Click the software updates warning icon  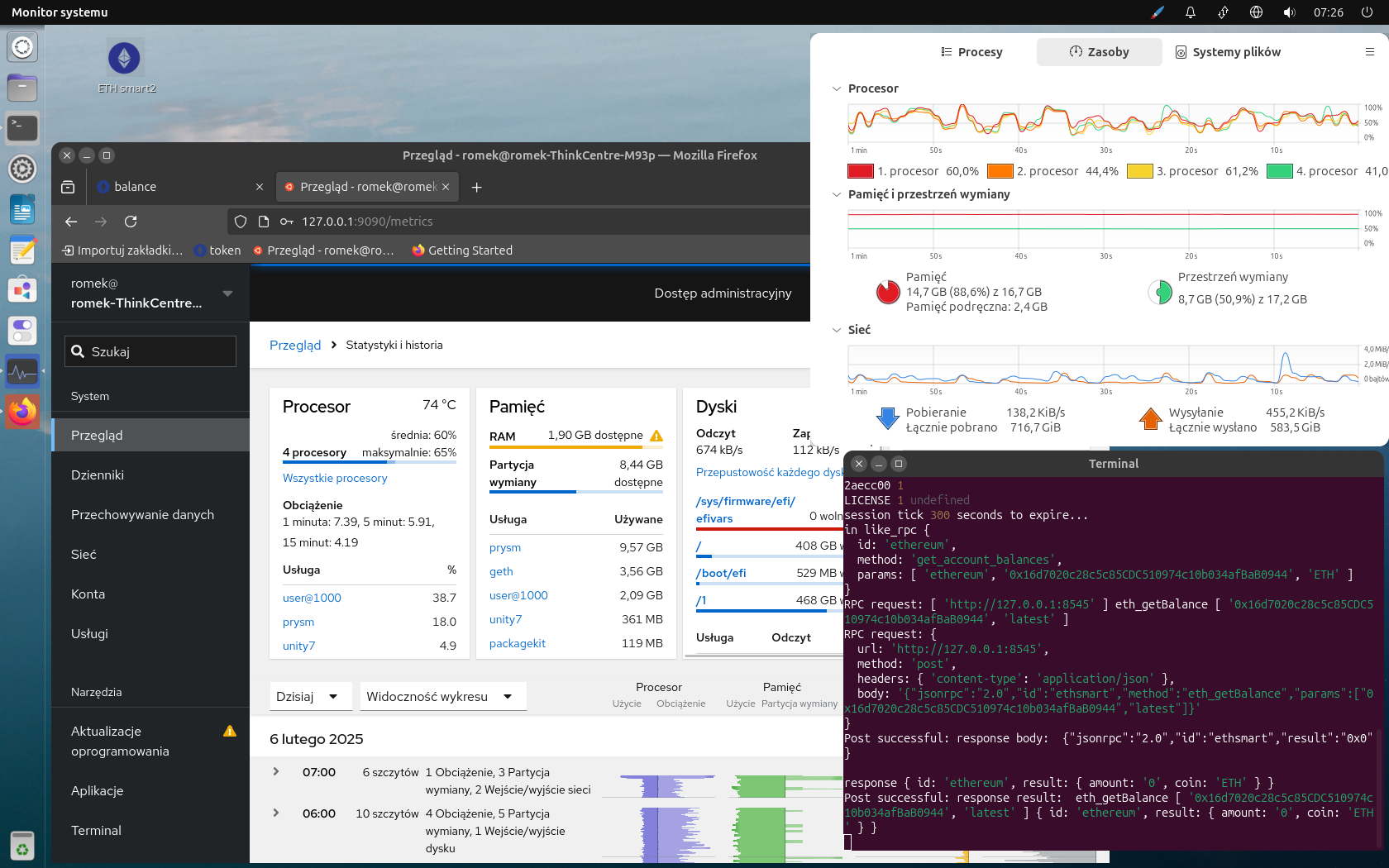(x=230, y=731)
